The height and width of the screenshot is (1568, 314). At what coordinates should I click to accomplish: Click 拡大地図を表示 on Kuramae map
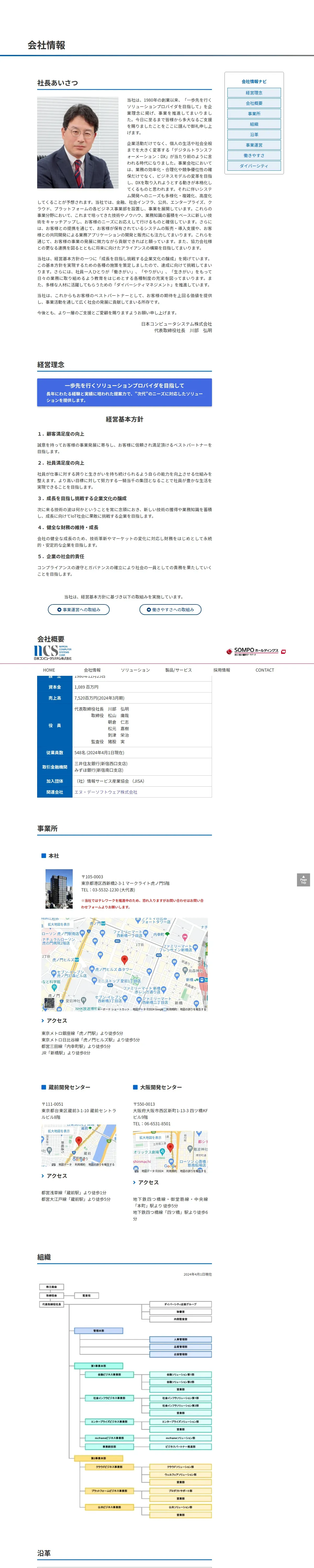59,1131
